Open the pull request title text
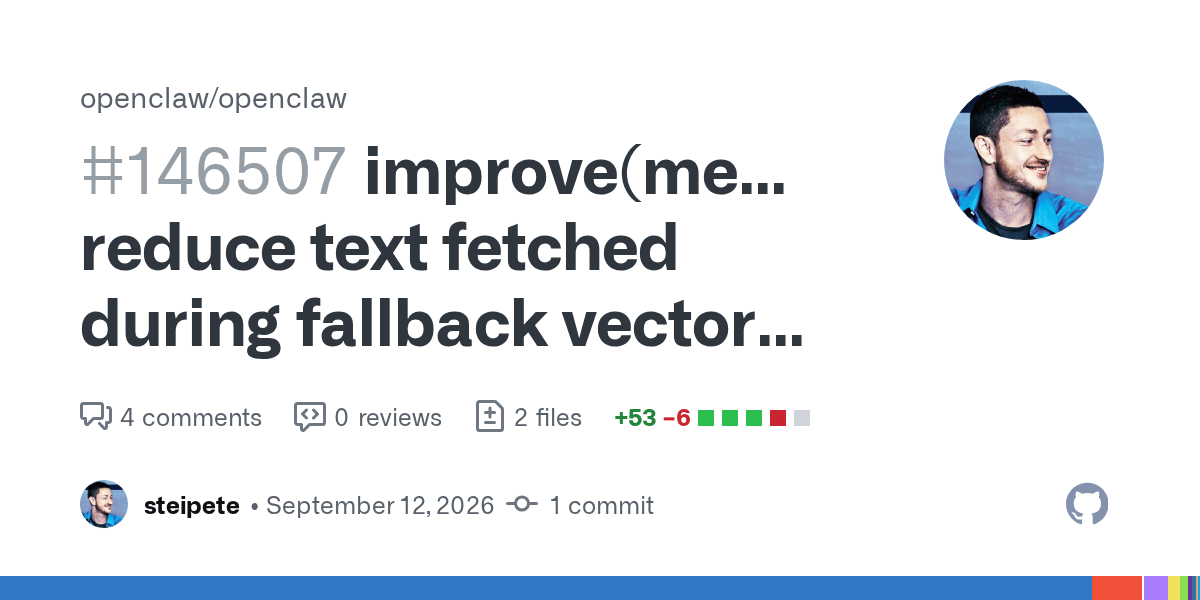1200x600 pixels. [443, 248]
